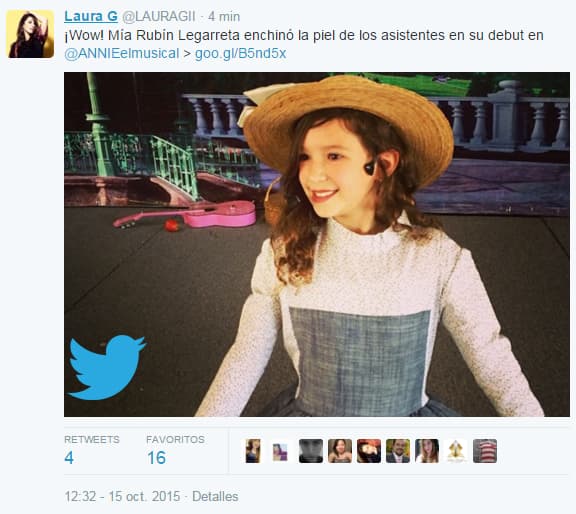The image size is (576, 514).
Task: Open the fifth avatar with red hat
Action: 369,451
